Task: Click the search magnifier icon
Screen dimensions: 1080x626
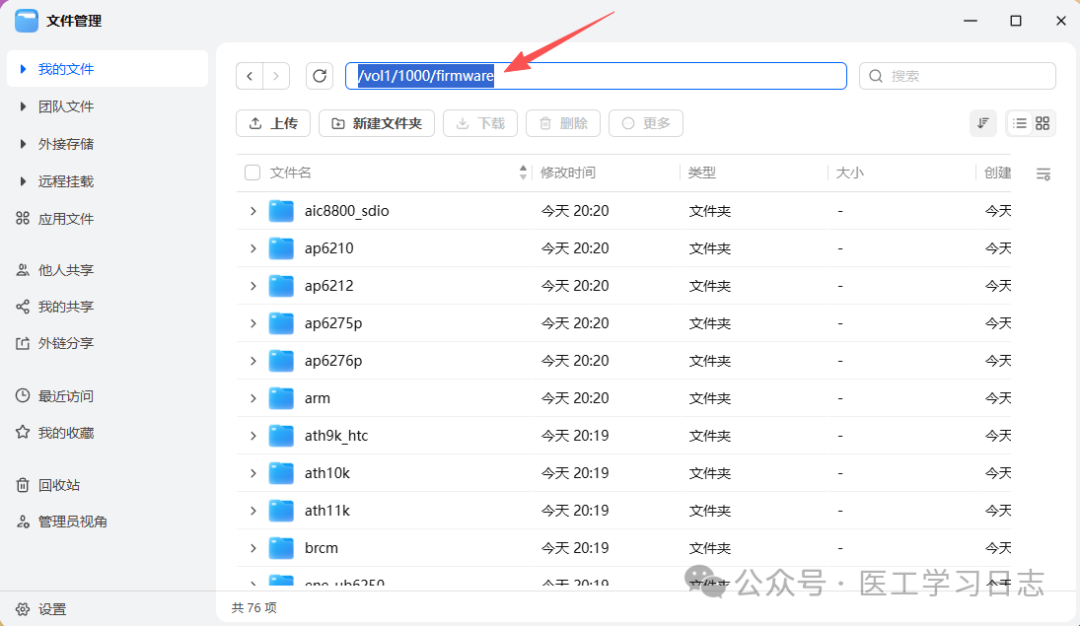Action: pos(875,75)
